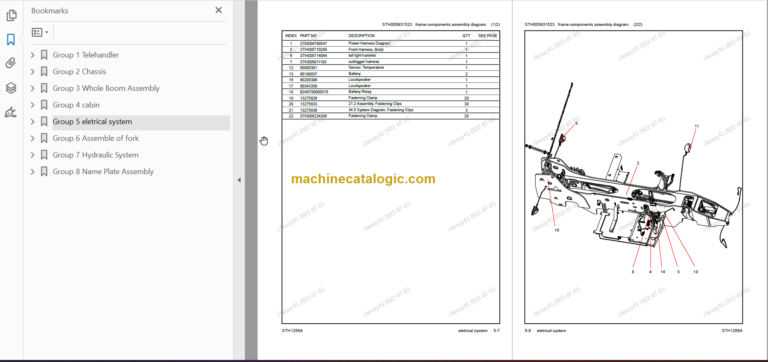
Task: Expand Group 4 cabin chevron
Action: [x=32, y=105]
